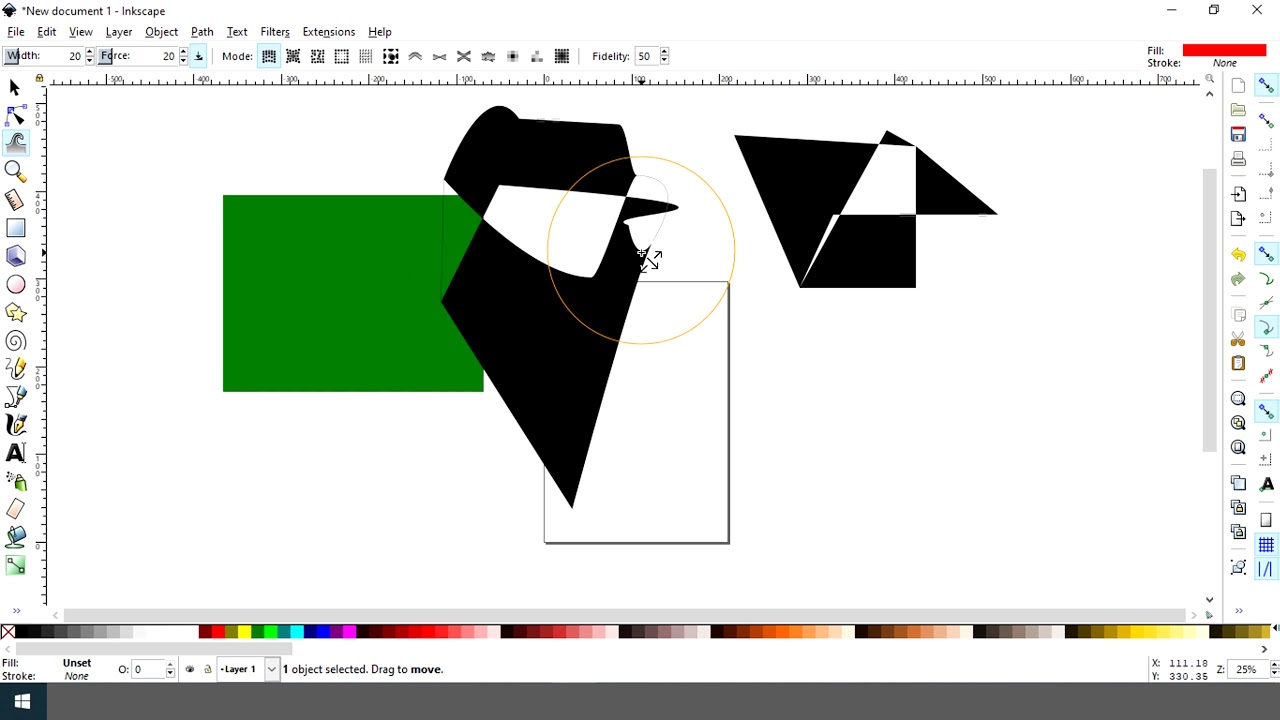
Task: Select the Text tool
Action: coord(15,453)
